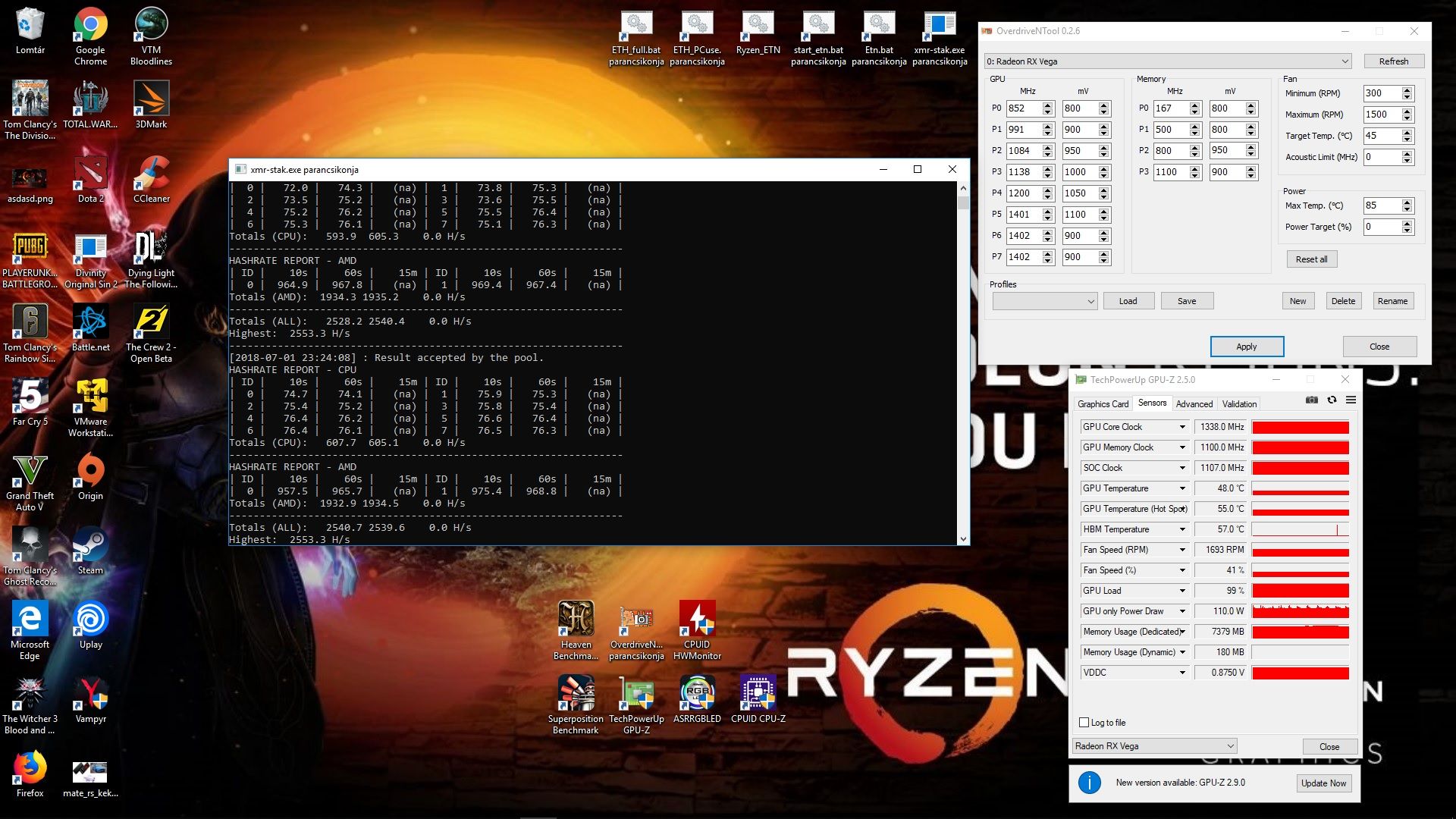Click Rename profile button

(x=1392, y=301)
